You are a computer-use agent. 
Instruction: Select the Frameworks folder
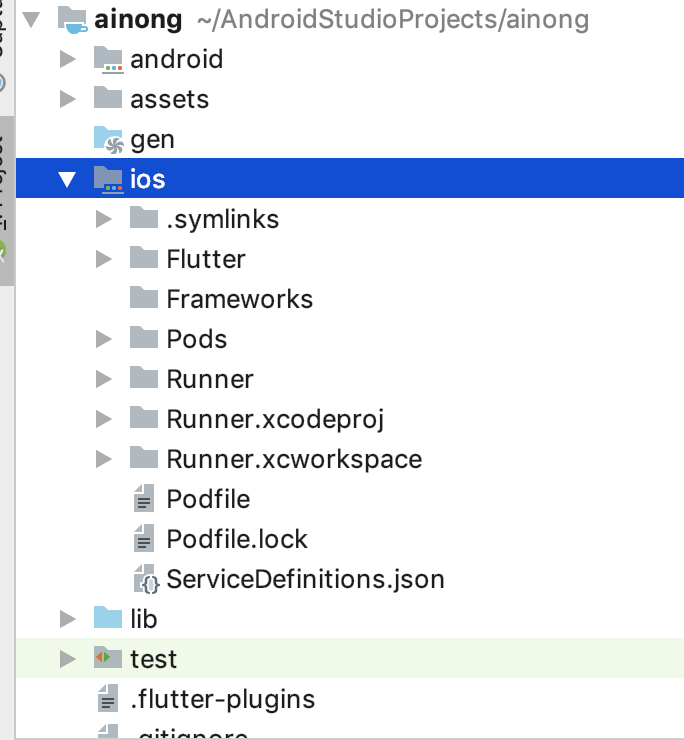point(239,299)
